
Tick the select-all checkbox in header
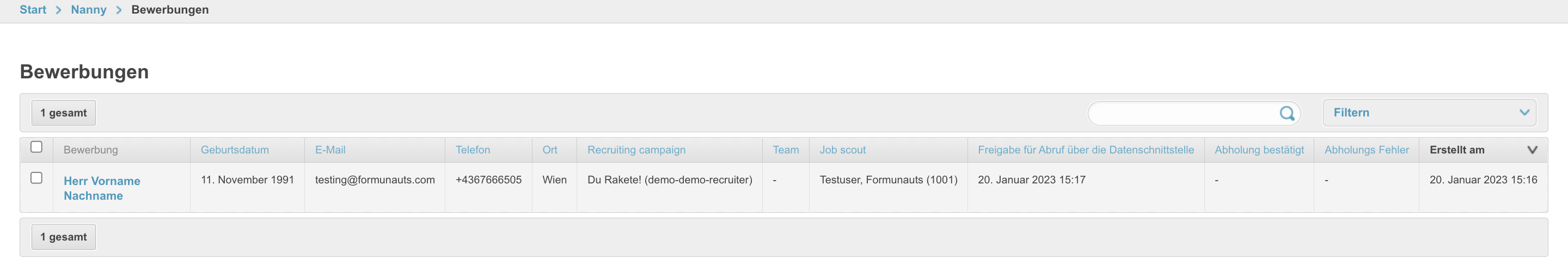[x=36, y=147]
